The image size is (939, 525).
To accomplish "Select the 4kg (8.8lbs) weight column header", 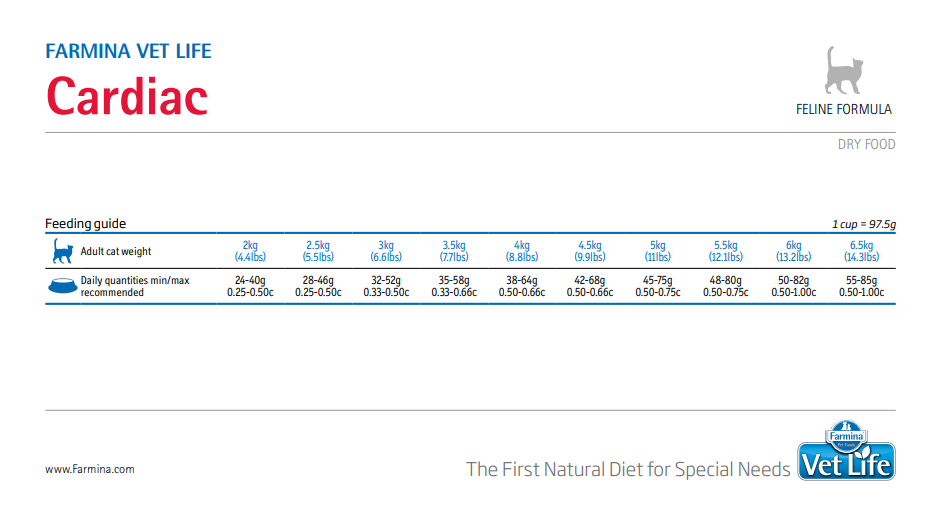I will click(522, 251).
